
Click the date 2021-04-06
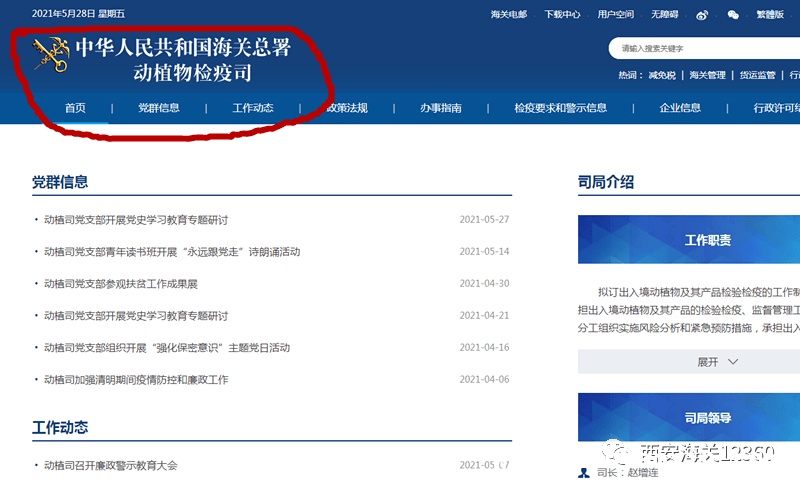tap(484, 379)
